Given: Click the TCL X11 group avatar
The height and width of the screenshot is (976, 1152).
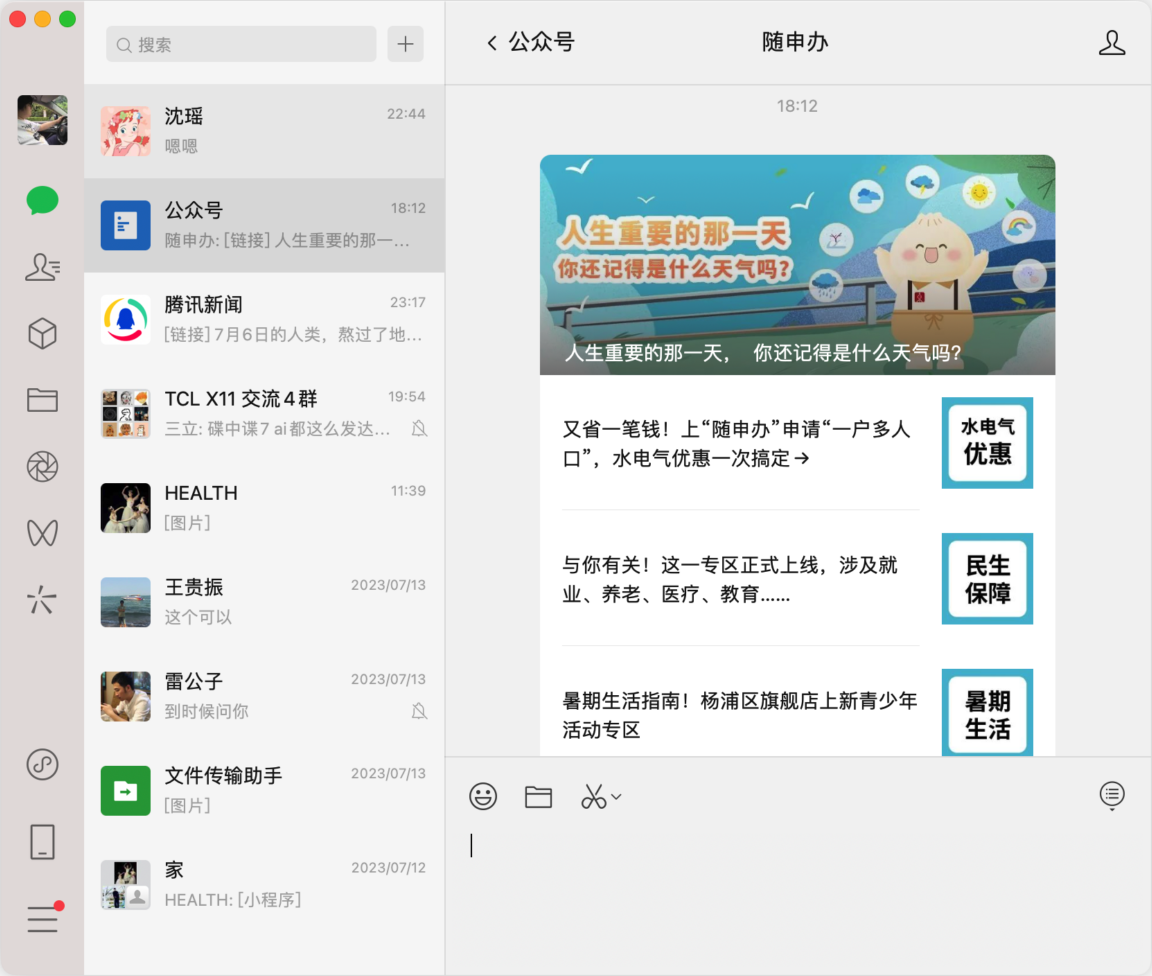Looking at the screenshot, I should tap(126, 414).
